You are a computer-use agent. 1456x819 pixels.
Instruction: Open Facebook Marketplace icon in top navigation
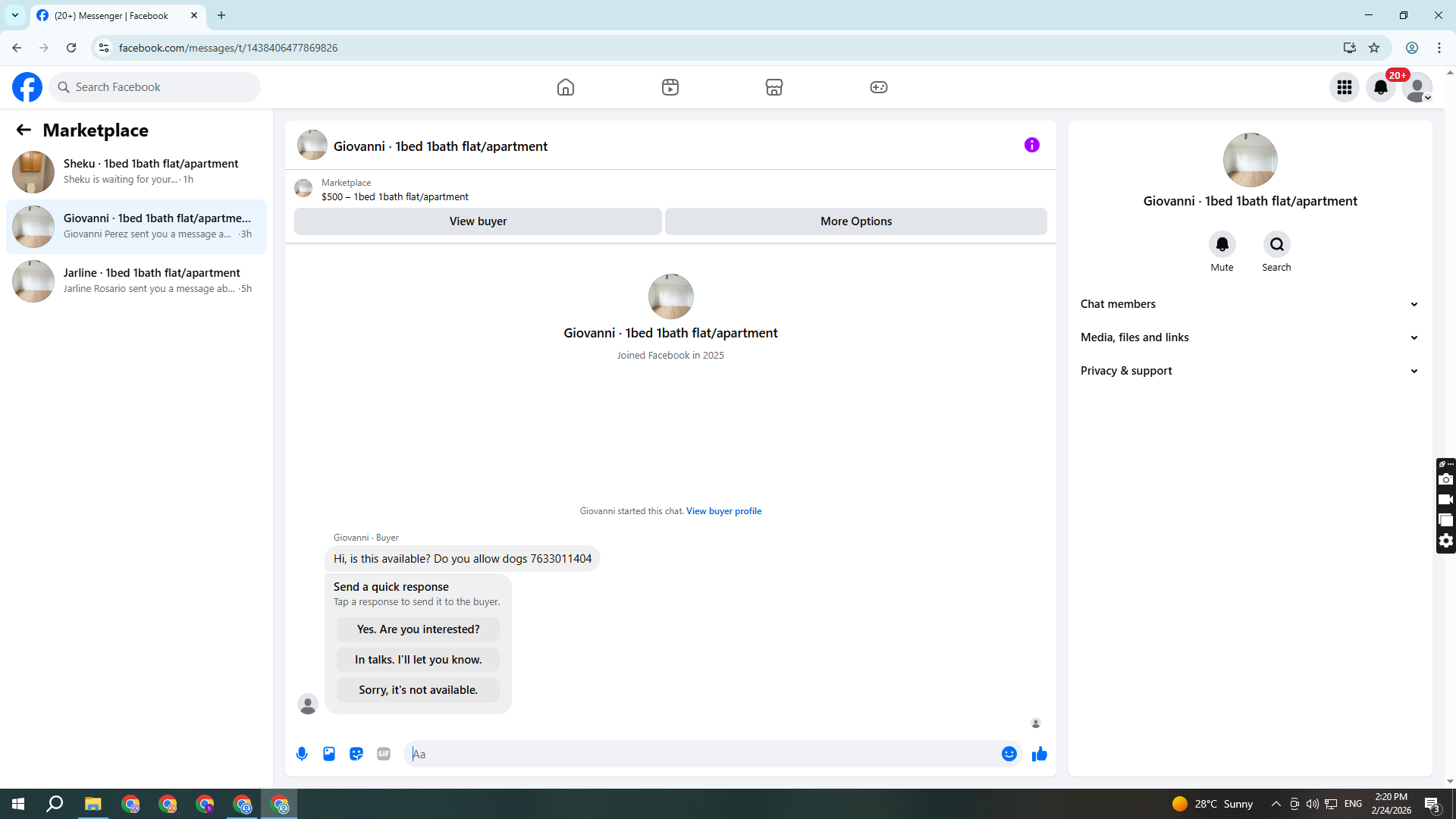(773, 87)
